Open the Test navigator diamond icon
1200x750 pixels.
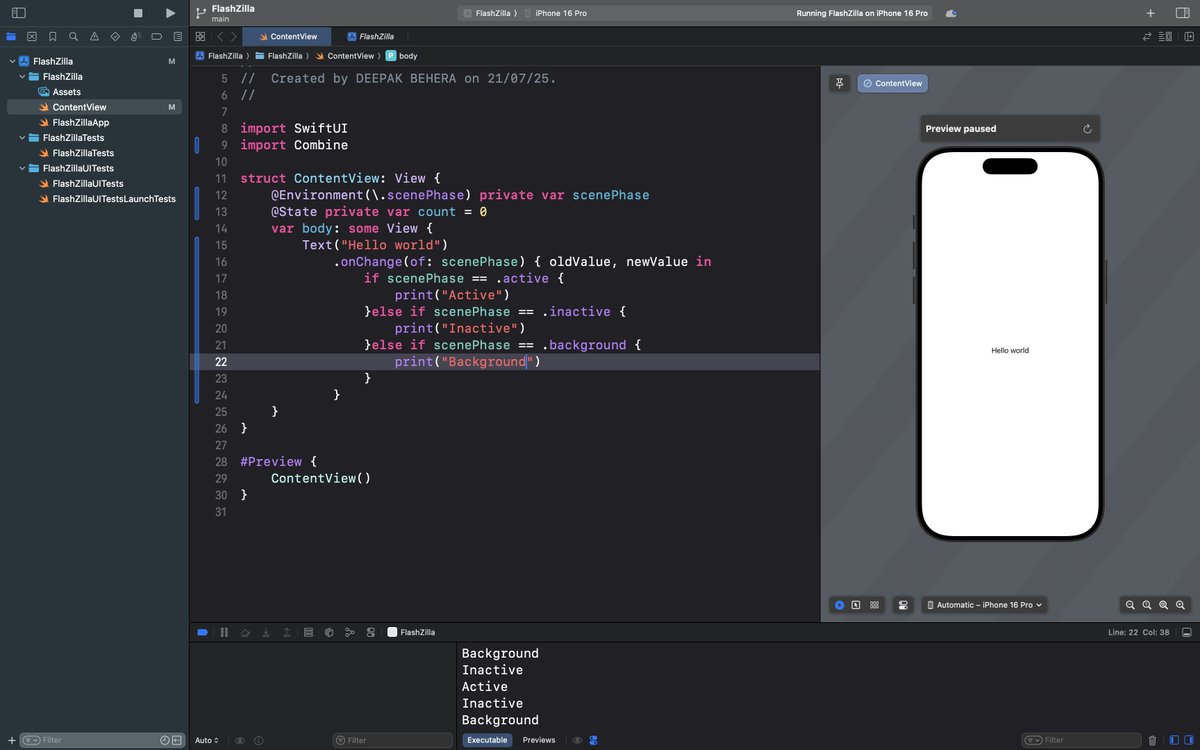point(115,36)
